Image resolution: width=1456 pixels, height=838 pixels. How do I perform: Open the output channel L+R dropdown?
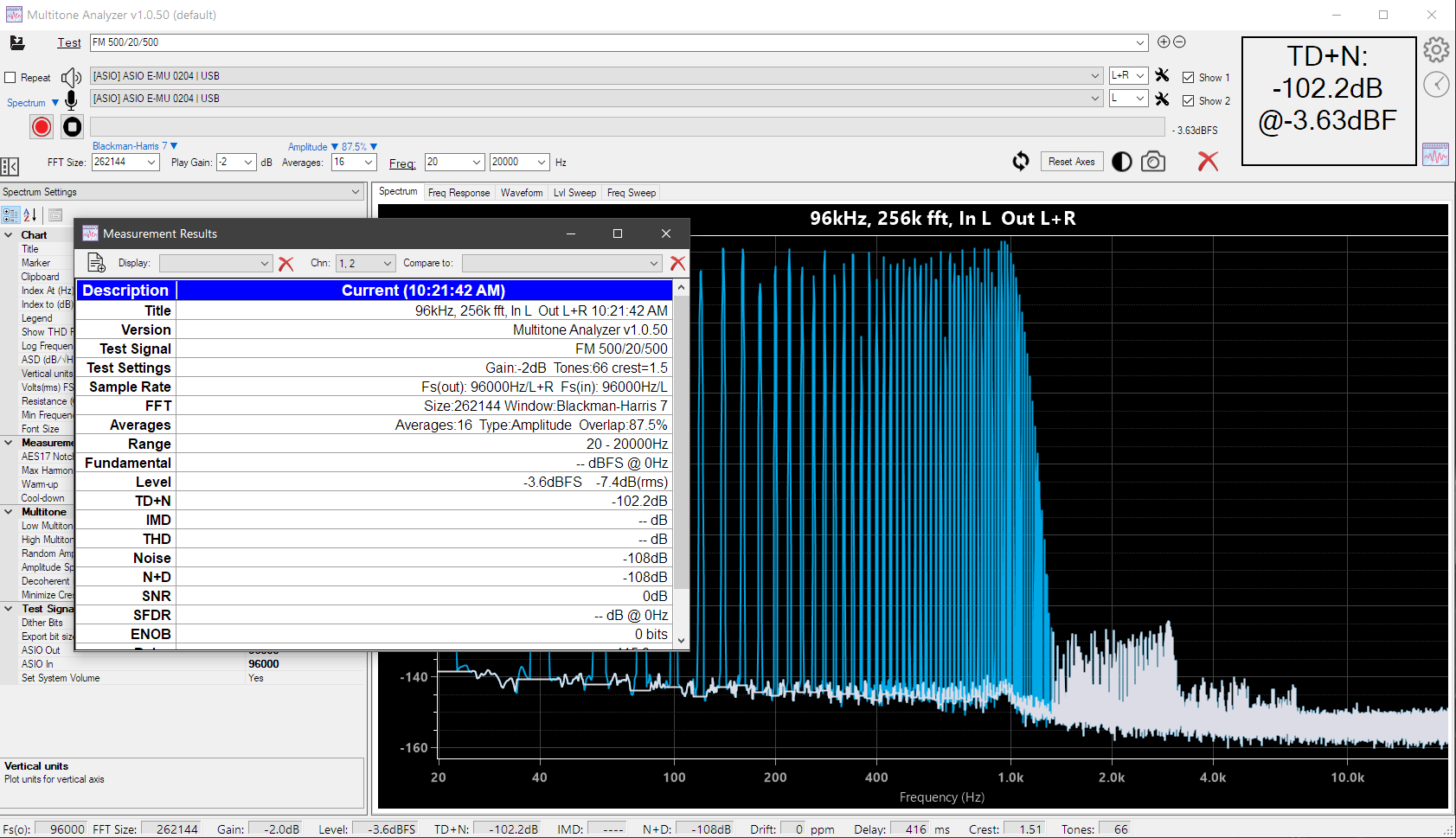click(x=1140, y=75)
